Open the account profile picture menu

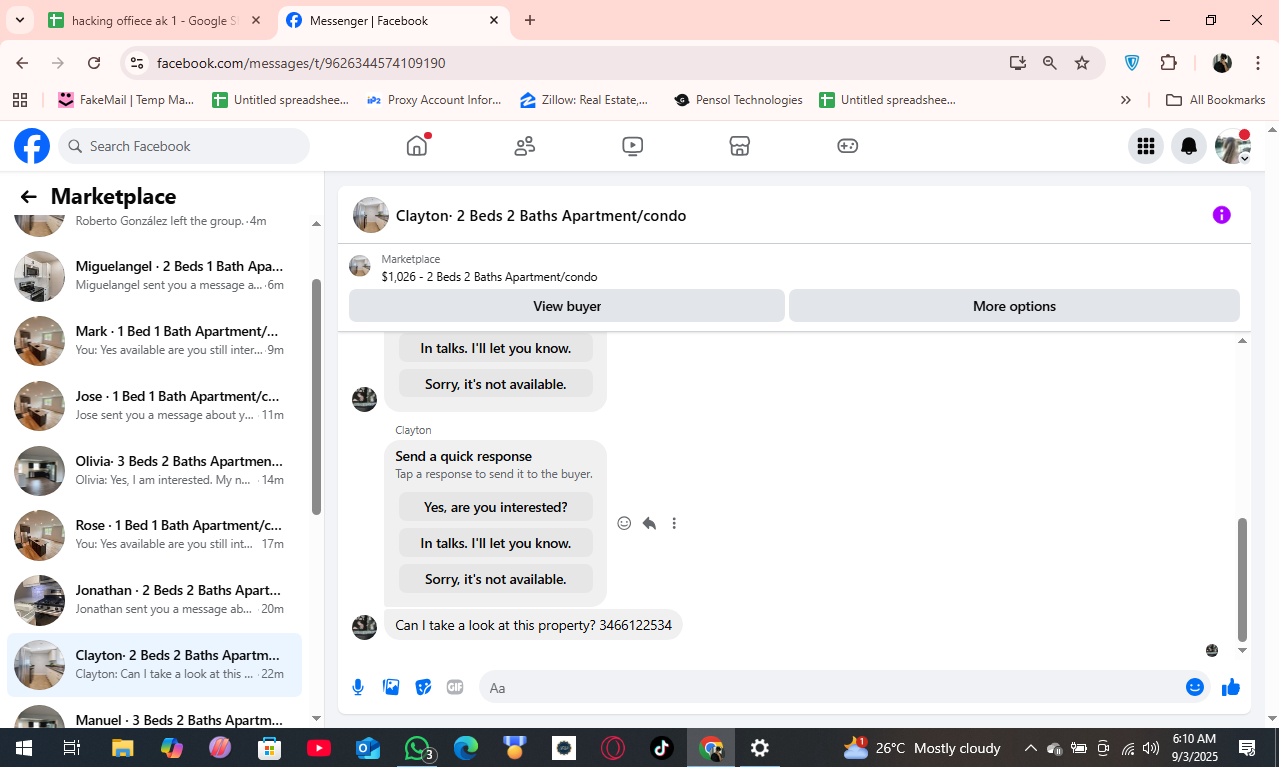pos(1232,146)
